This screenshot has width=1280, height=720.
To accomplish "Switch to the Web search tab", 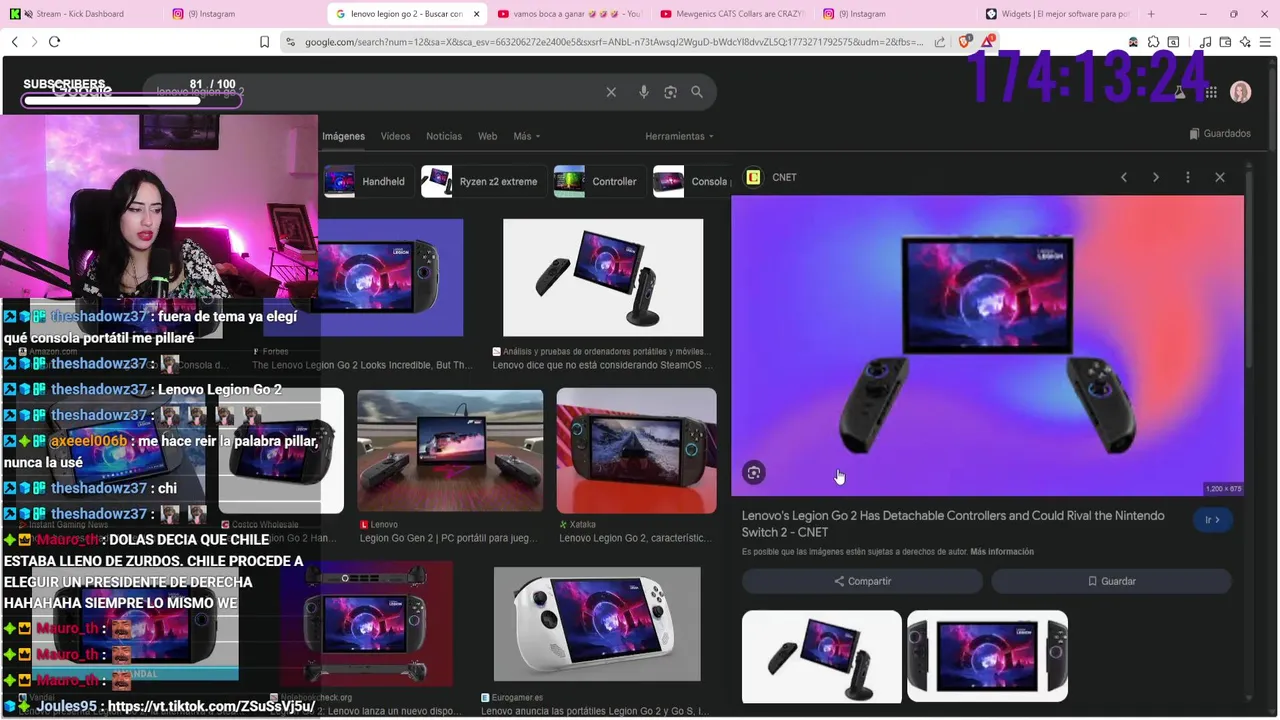I will pyautogui.click(x=487, y=136).
